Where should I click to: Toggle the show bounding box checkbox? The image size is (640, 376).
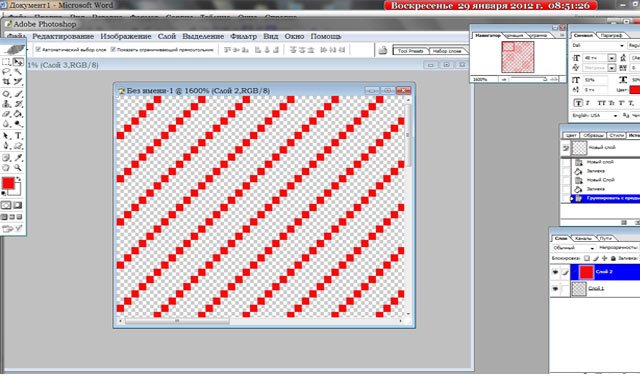click(113, 50)
